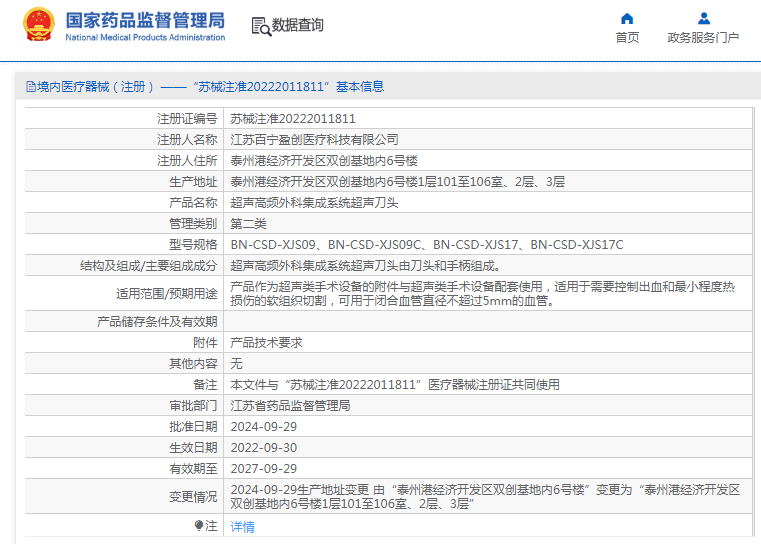The height and width of the screenshot is (544, 761).
Task: Click the 产品储存条件及有效期 label
Action: pyautogui.click(x=157, y=322)
